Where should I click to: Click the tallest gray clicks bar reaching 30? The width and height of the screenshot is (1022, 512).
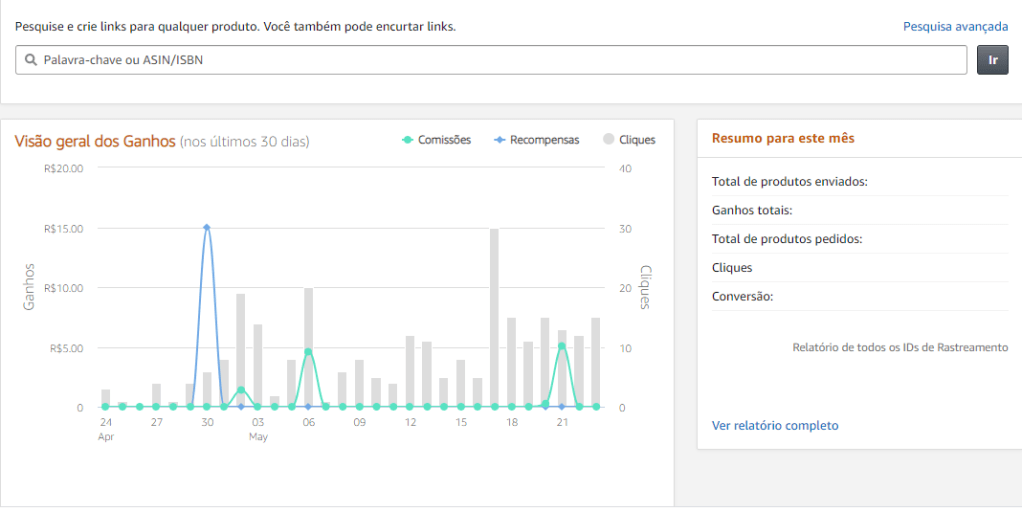tap(494, 318)
